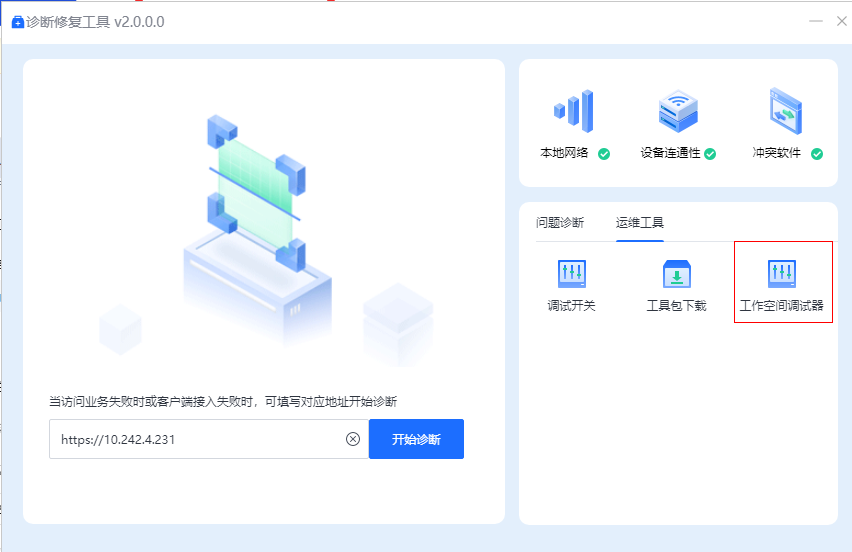Open the 调试开关 tool icon
The width and height of the screenshot is (852, 552).
[x=571, y=273]
